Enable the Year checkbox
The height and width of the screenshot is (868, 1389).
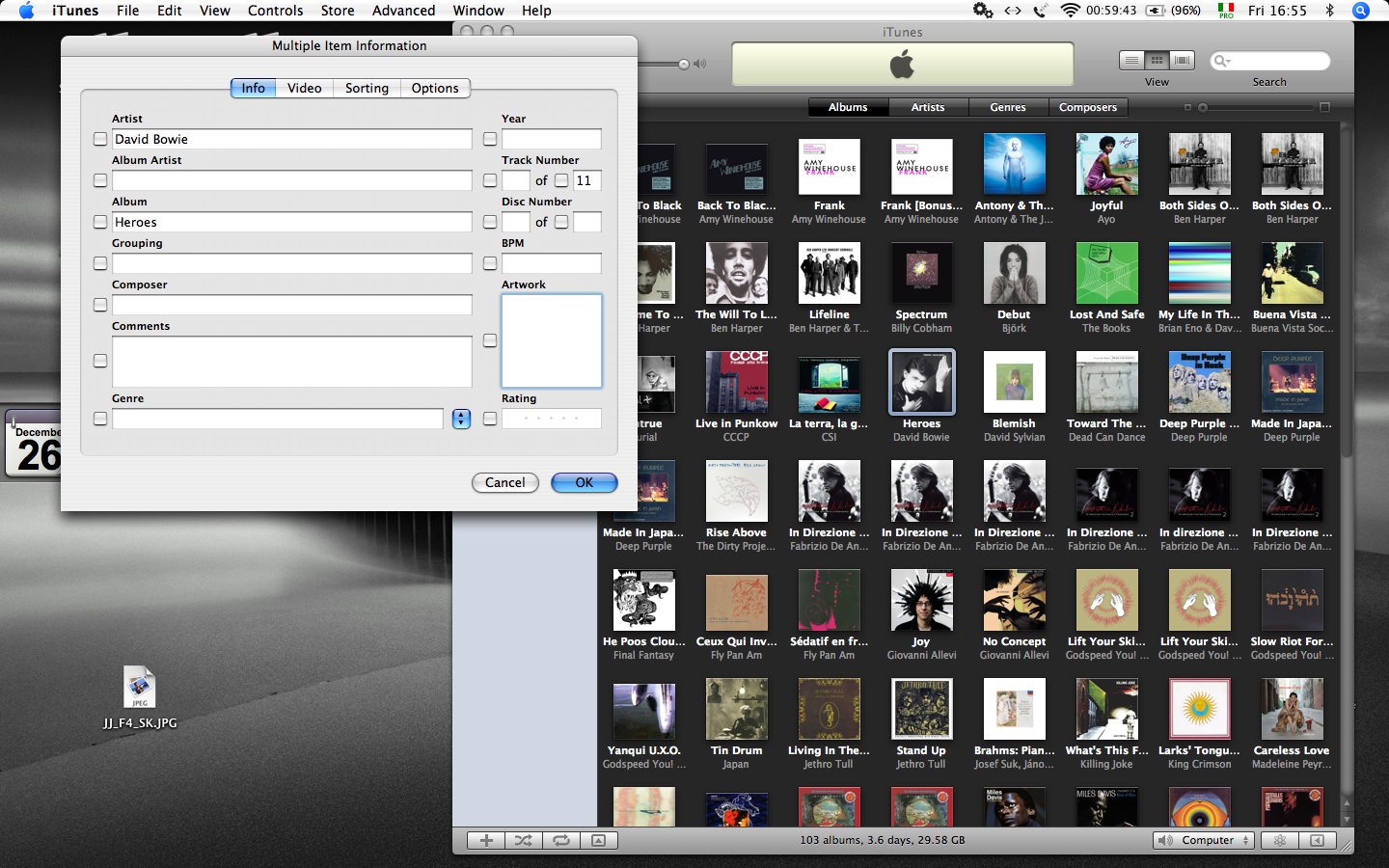pyautogui.click(x=490, y=139)
